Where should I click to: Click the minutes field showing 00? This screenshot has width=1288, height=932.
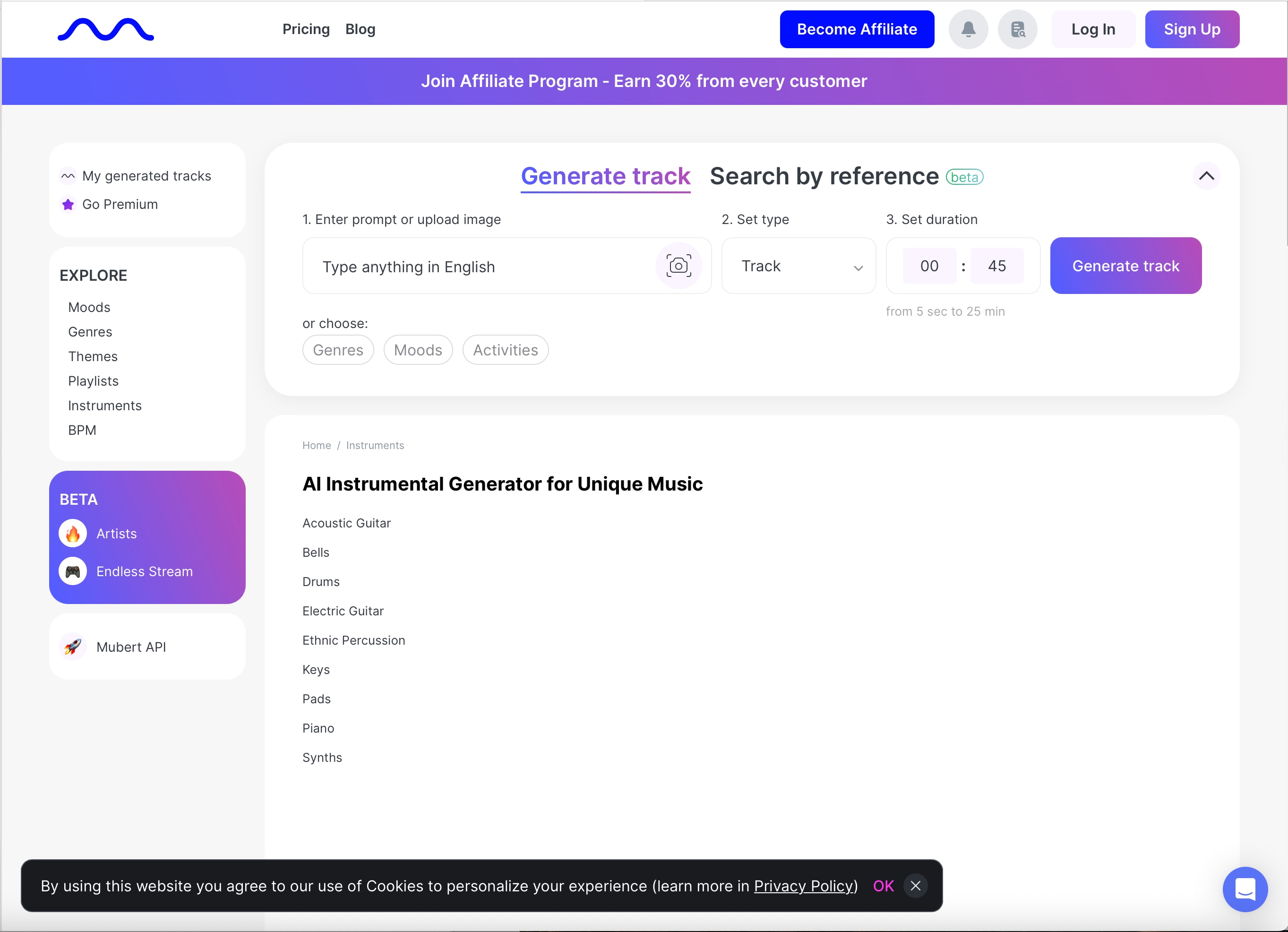point(929,266)
